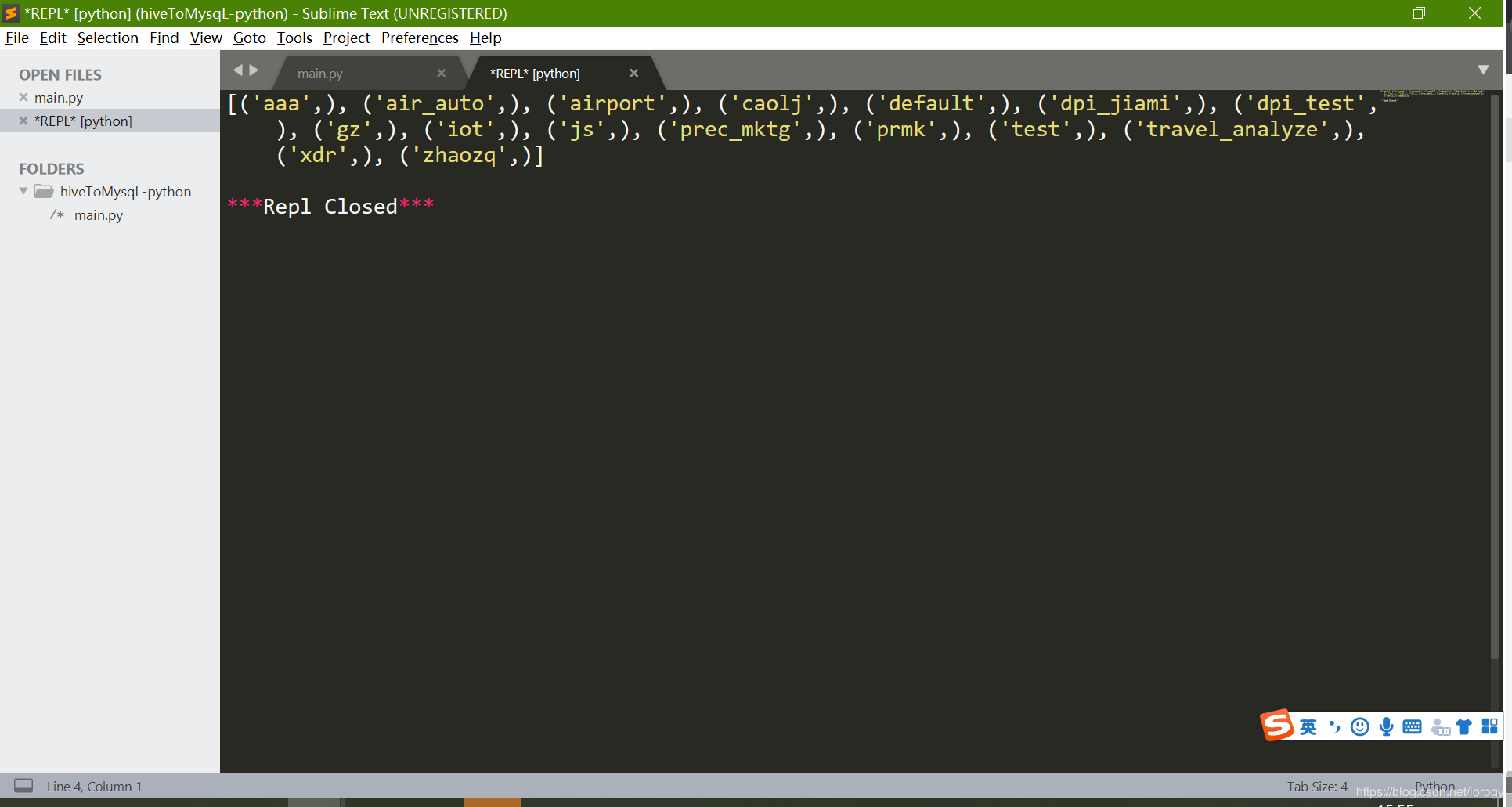Open Sogou emoji smiley panel
This screenshot has height=807, width=1512.
click(1360, 726)
